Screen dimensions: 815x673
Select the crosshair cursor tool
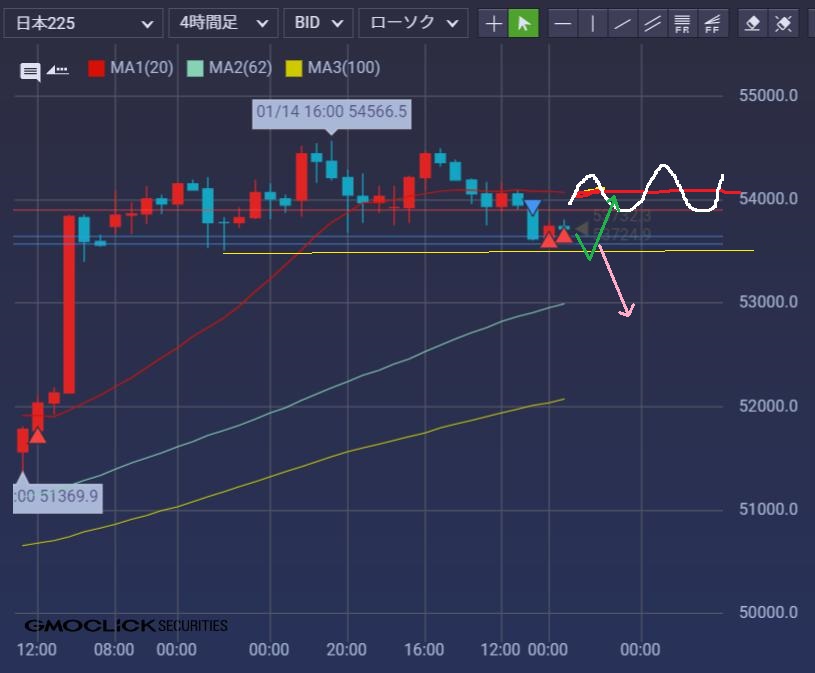pyautogui.click(x=493, y=23)
